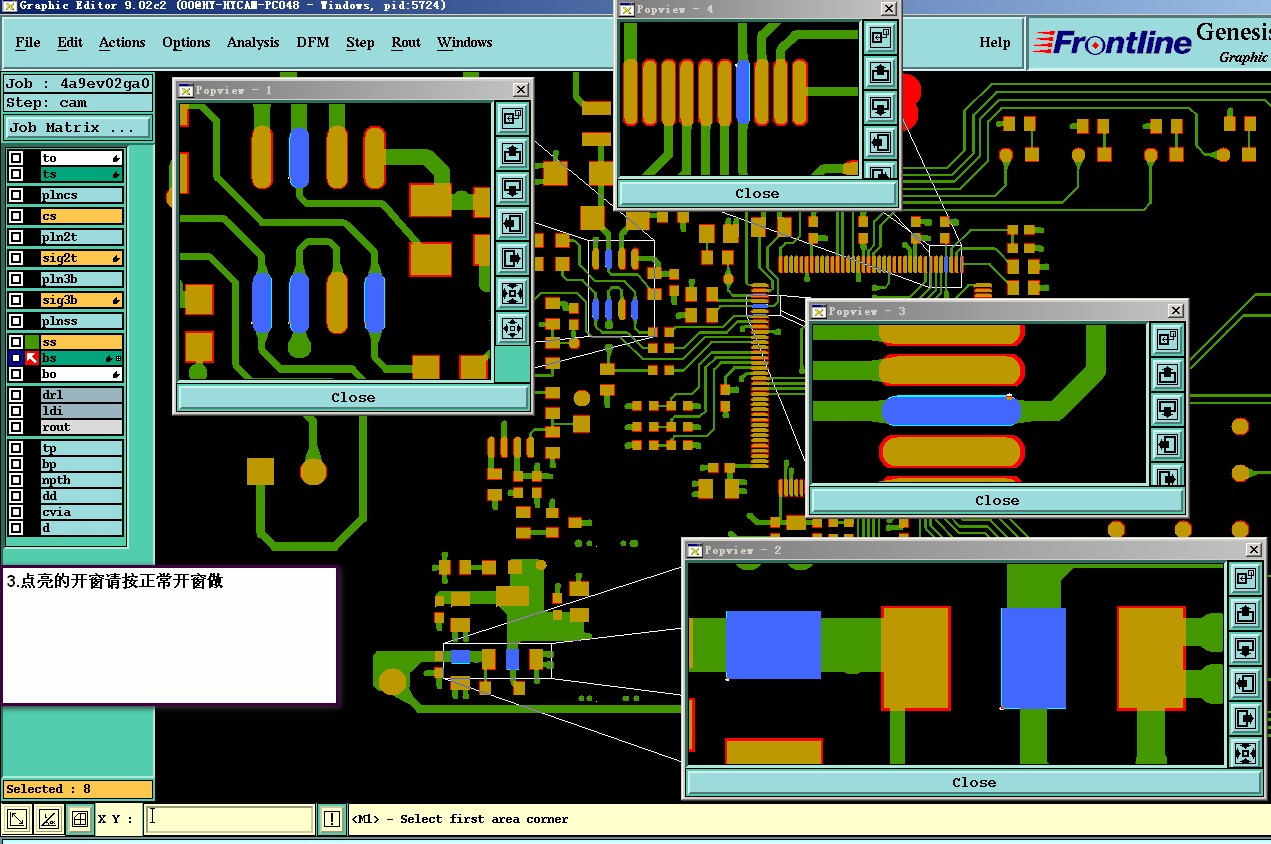Click the diagonal-arrow area select icon at bottom left

tap(16, 820)
